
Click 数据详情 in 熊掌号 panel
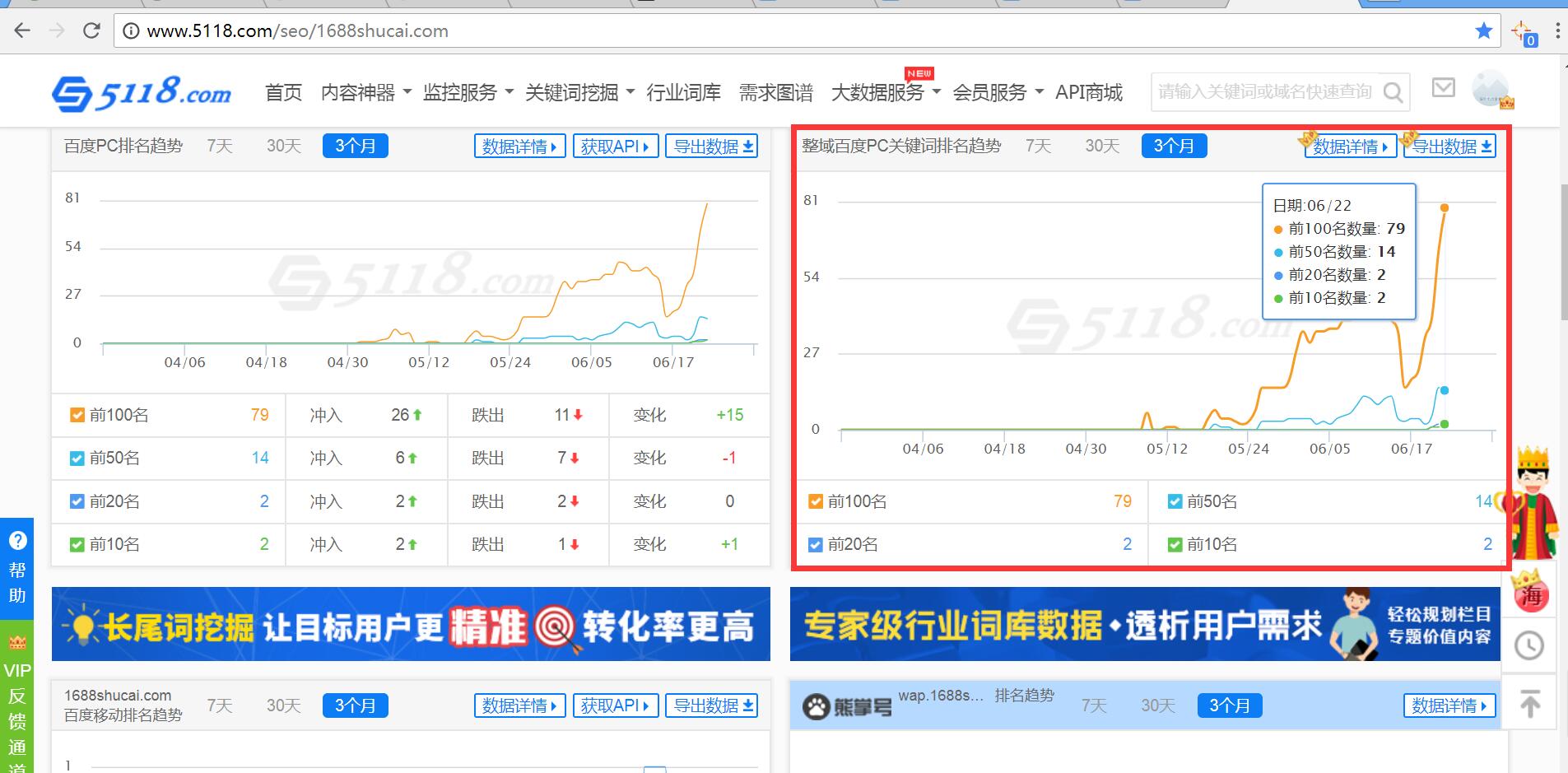coord(1449,705)
